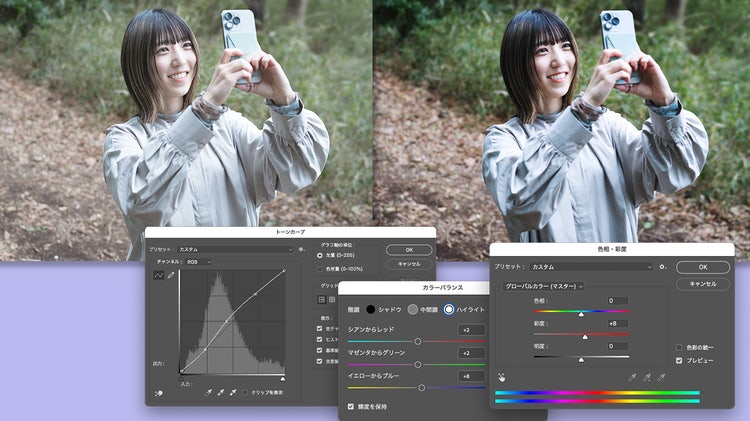Open the Hue/Saturation preset options gear
The width and height of the screenshot is (750, 421).
point(662,267)
